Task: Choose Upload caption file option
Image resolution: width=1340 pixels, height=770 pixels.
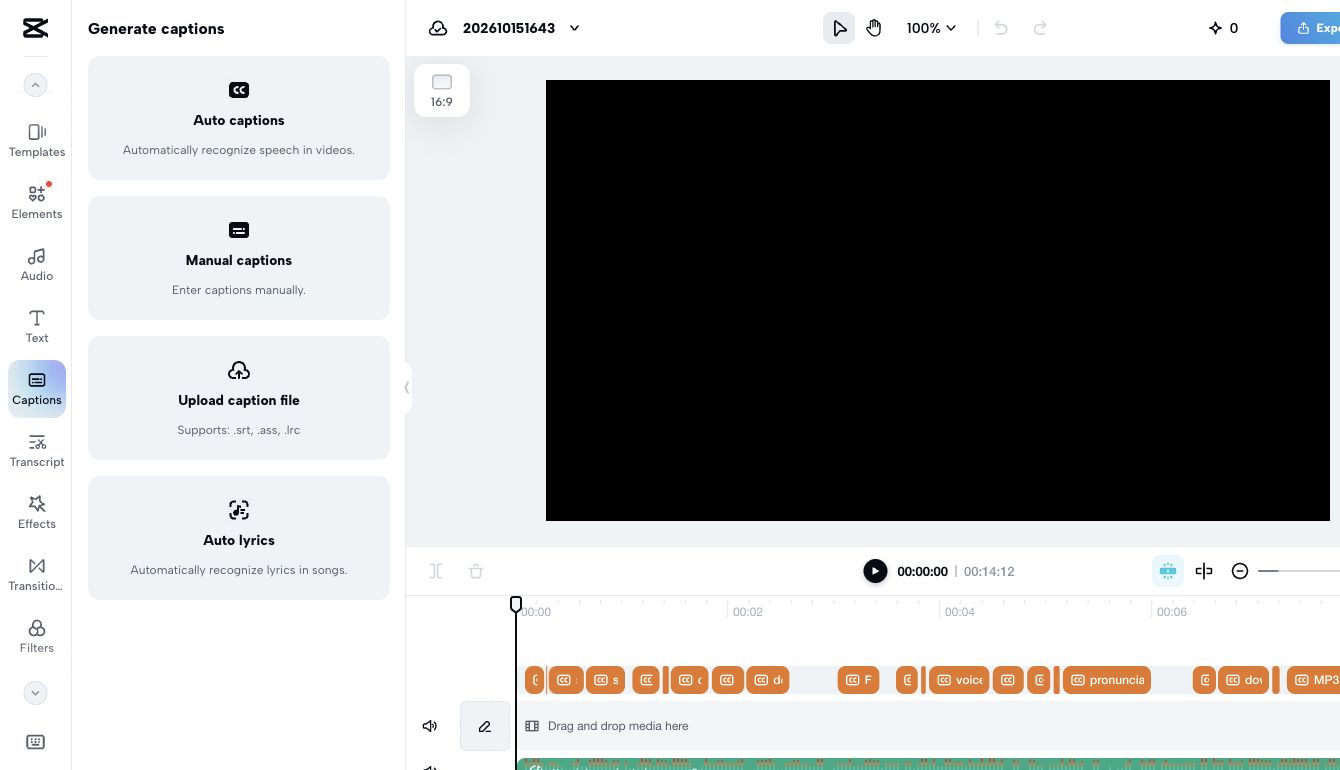Action: 239,398
